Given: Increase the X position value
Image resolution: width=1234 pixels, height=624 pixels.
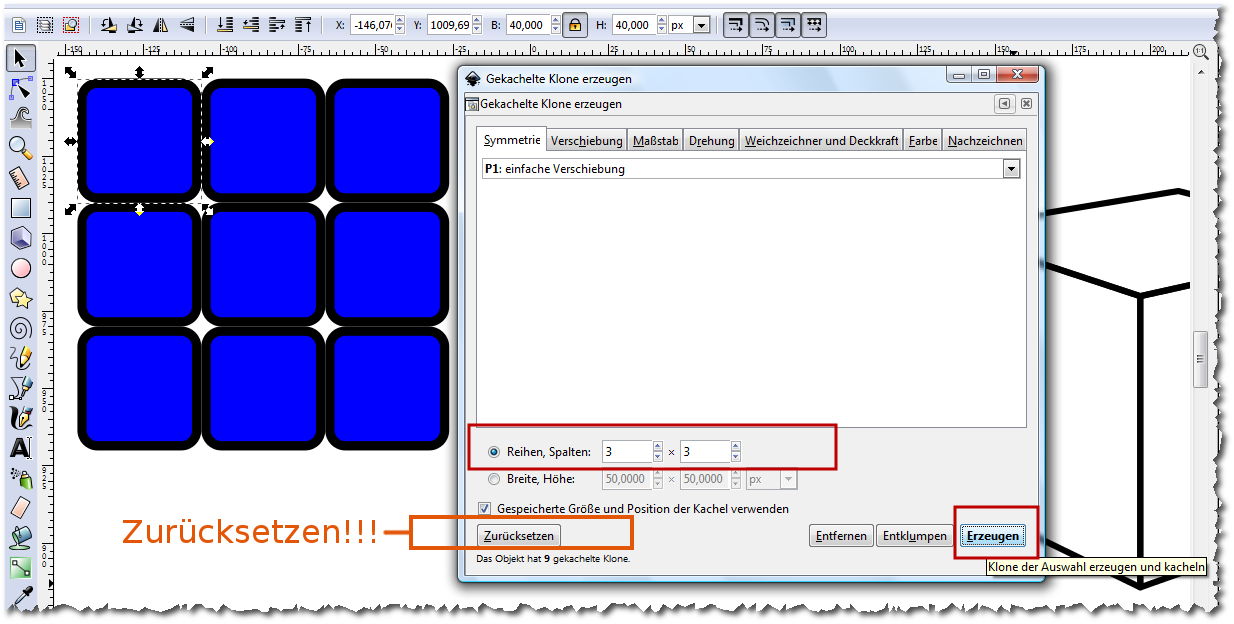Looking at the screenshot, I should click(400, 20).
